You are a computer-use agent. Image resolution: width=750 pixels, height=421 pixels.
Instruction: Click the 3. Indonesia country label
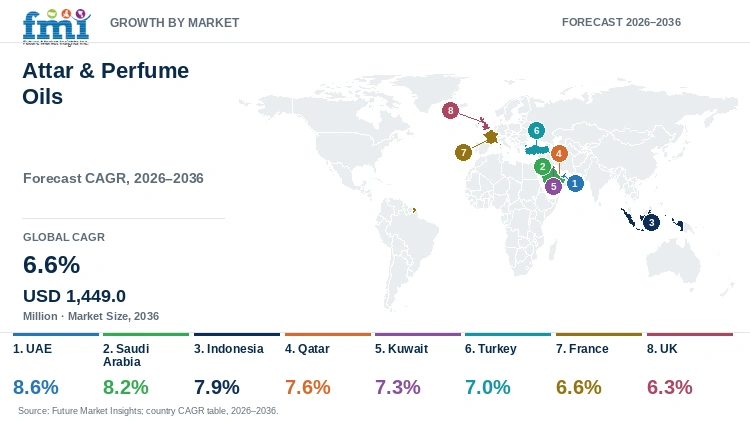(x=229, y=349)
